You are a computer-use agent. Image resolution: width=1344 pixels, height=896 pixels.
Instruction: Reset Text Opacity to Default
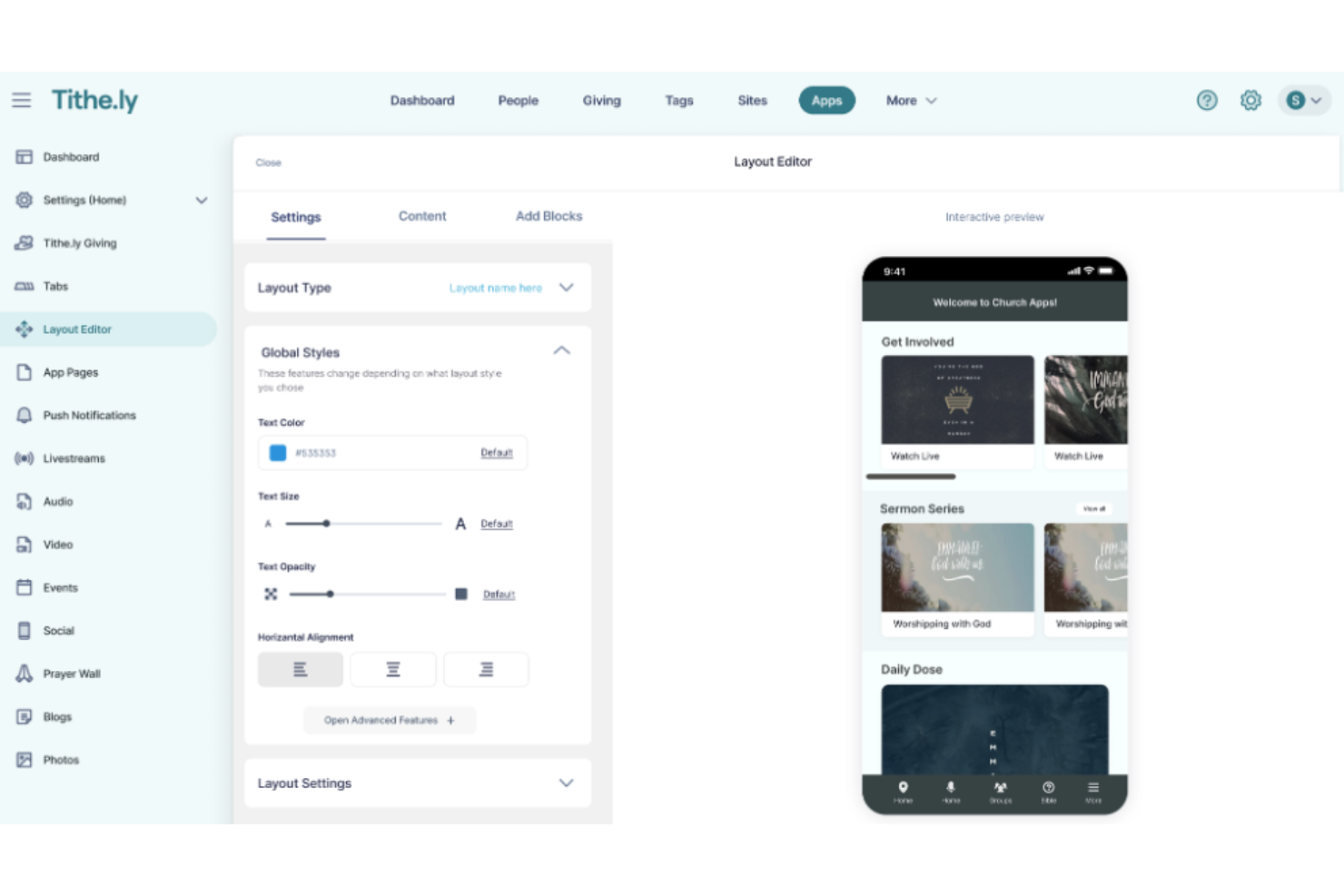(499, 595)
